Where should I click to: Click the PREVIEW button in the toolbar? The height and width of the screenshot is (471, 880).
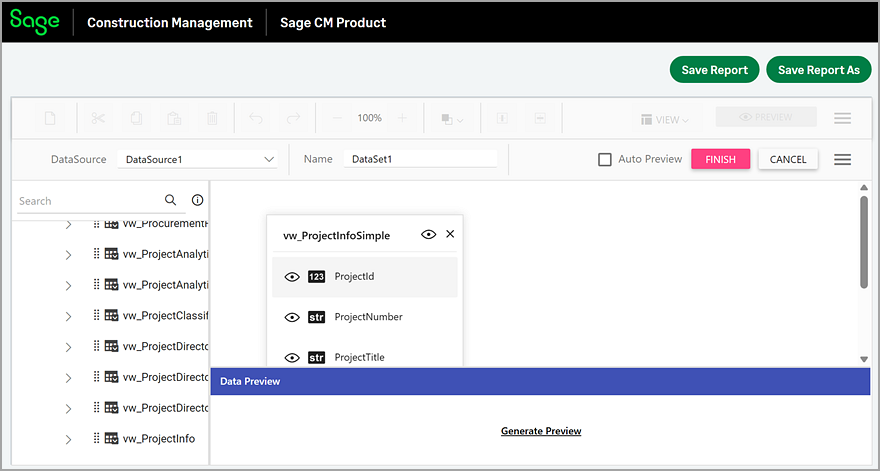(766, 117)
